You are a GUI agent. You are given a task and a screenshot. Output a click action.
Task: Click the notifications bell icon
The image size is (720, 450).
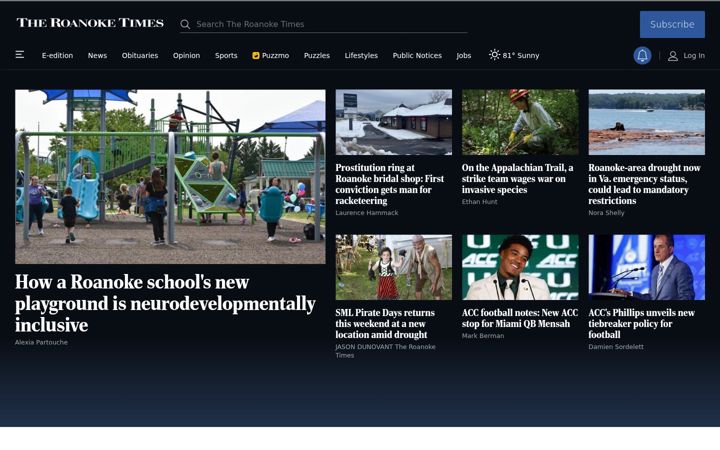[642, 56]
